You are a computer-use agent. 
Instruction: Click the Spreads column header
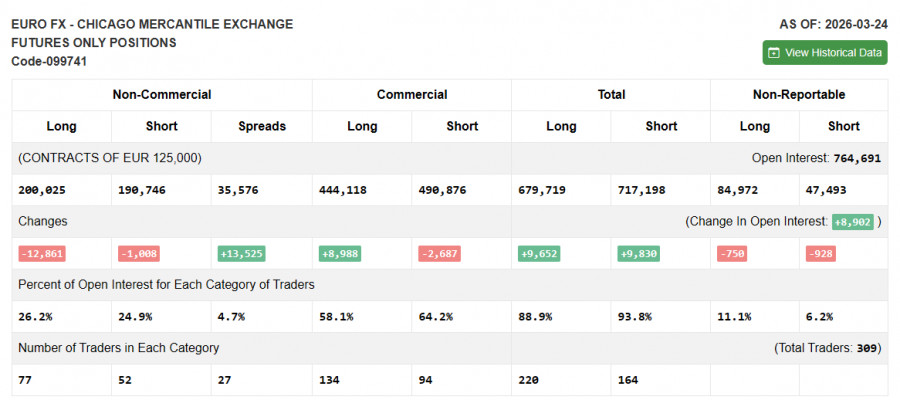click(x=262, y=127)
